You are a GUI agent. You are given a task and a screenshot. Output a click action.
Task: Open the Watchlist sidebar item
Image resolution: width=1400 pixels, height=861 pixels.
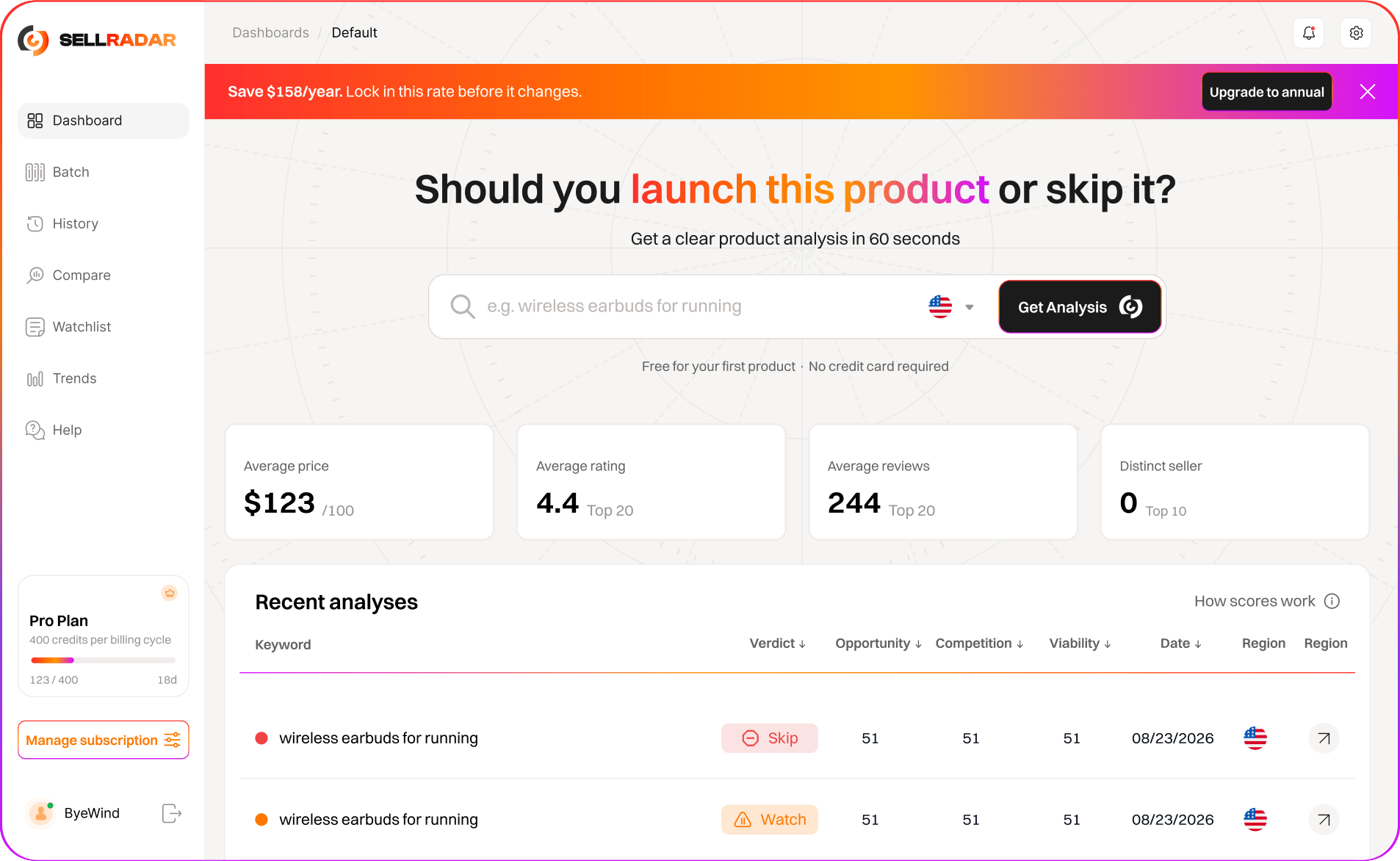click(x=103, y=327)
